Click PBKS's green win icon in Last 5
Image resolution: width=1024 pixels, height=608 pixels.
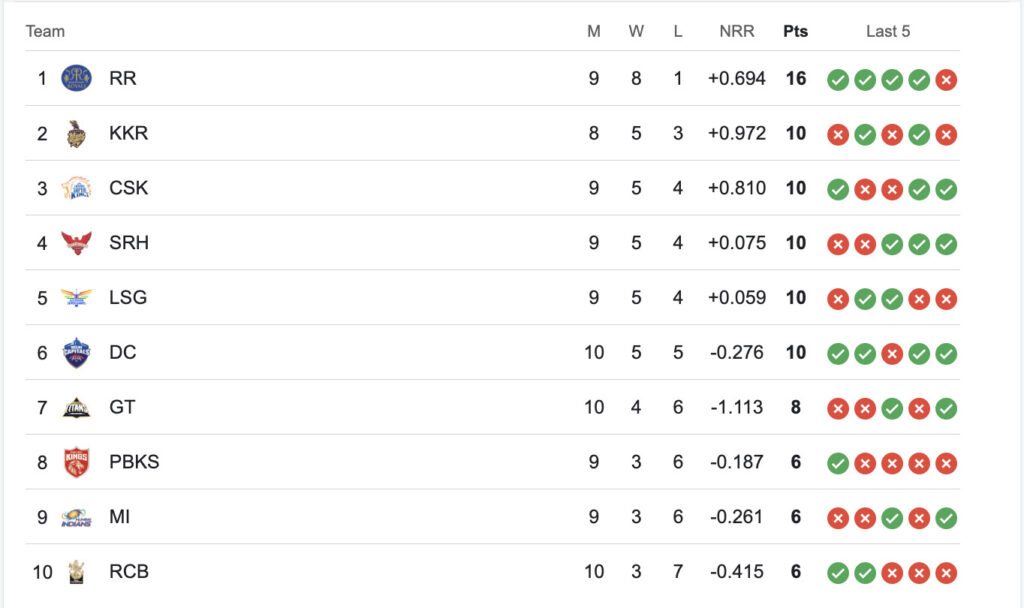click(x=838, y=463)
